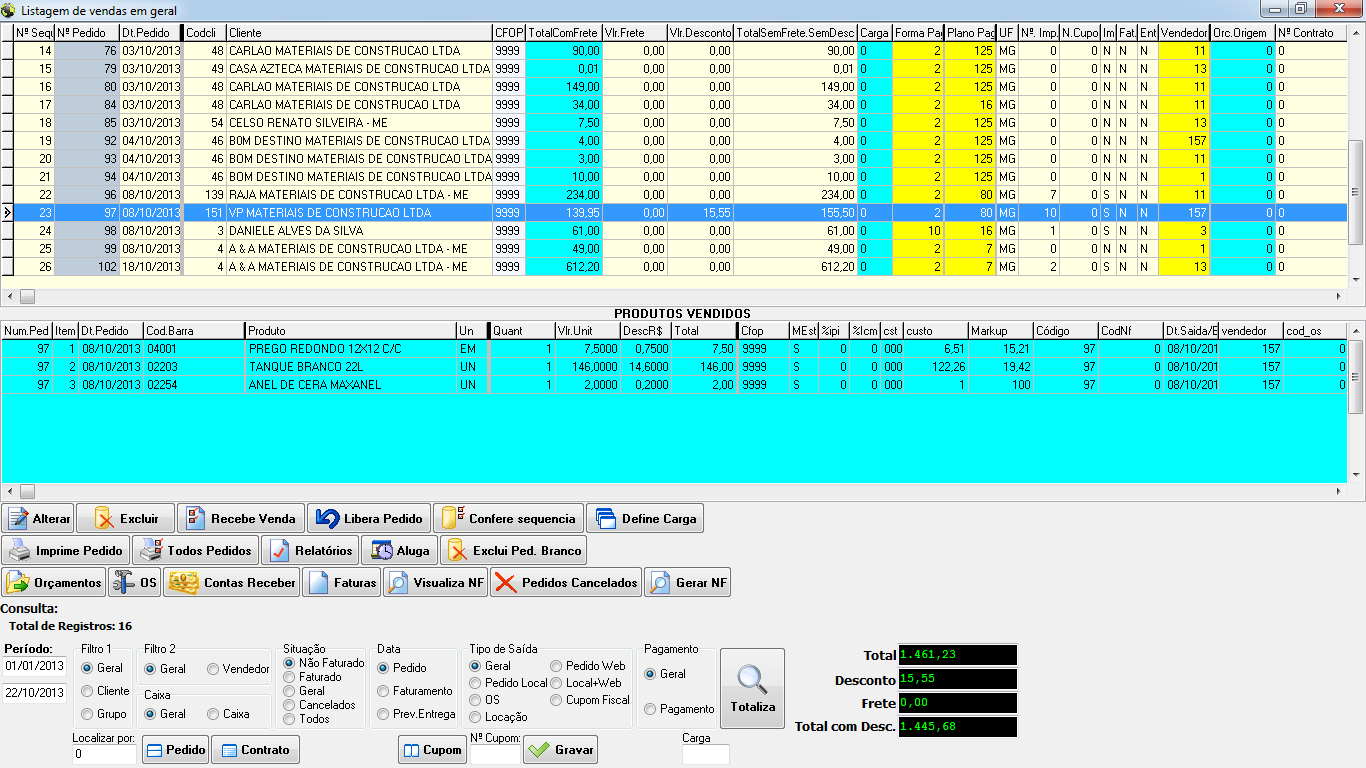Select the RAJA MATERIAIS DE CONSTRUCAO row
Screen dimensions: 1366x768
pyautogui.click(x=673, y=195)
